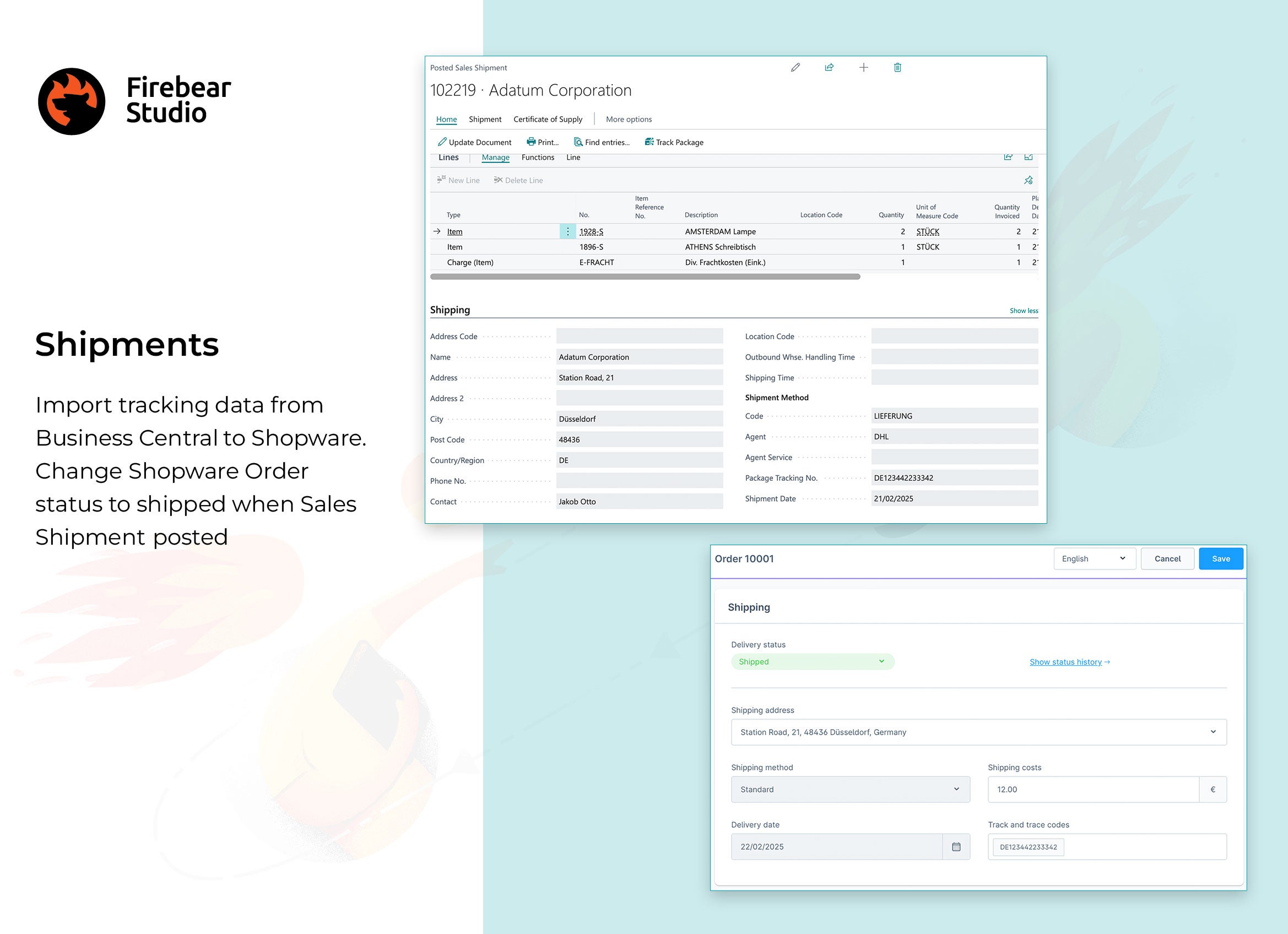
Task: Select the Home tab
Action: [446, 120]
